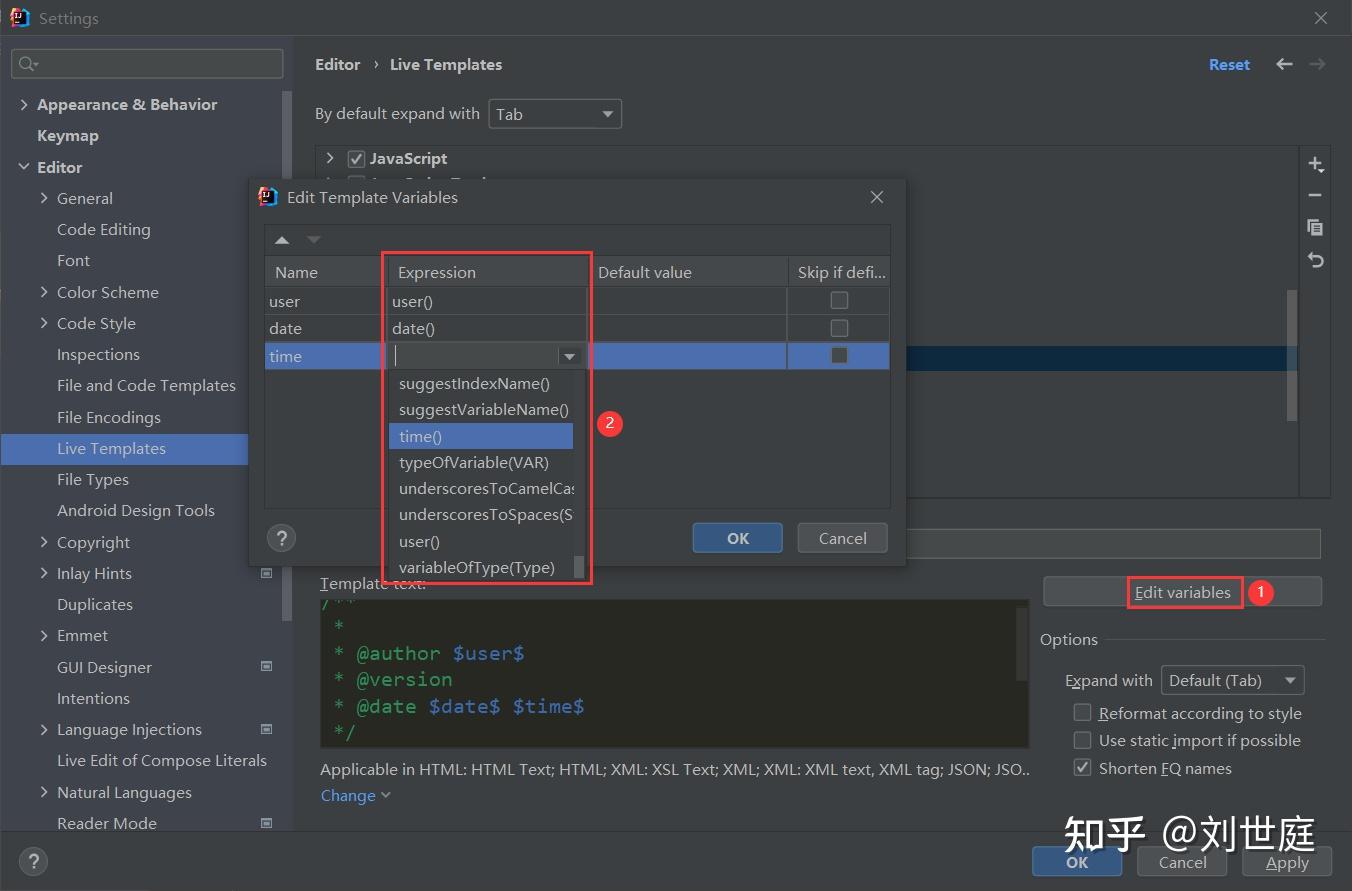This screenshot has width=1352, height=891.
Task: Click the Inlay Hints project-level settings icon
Action: 266,573
